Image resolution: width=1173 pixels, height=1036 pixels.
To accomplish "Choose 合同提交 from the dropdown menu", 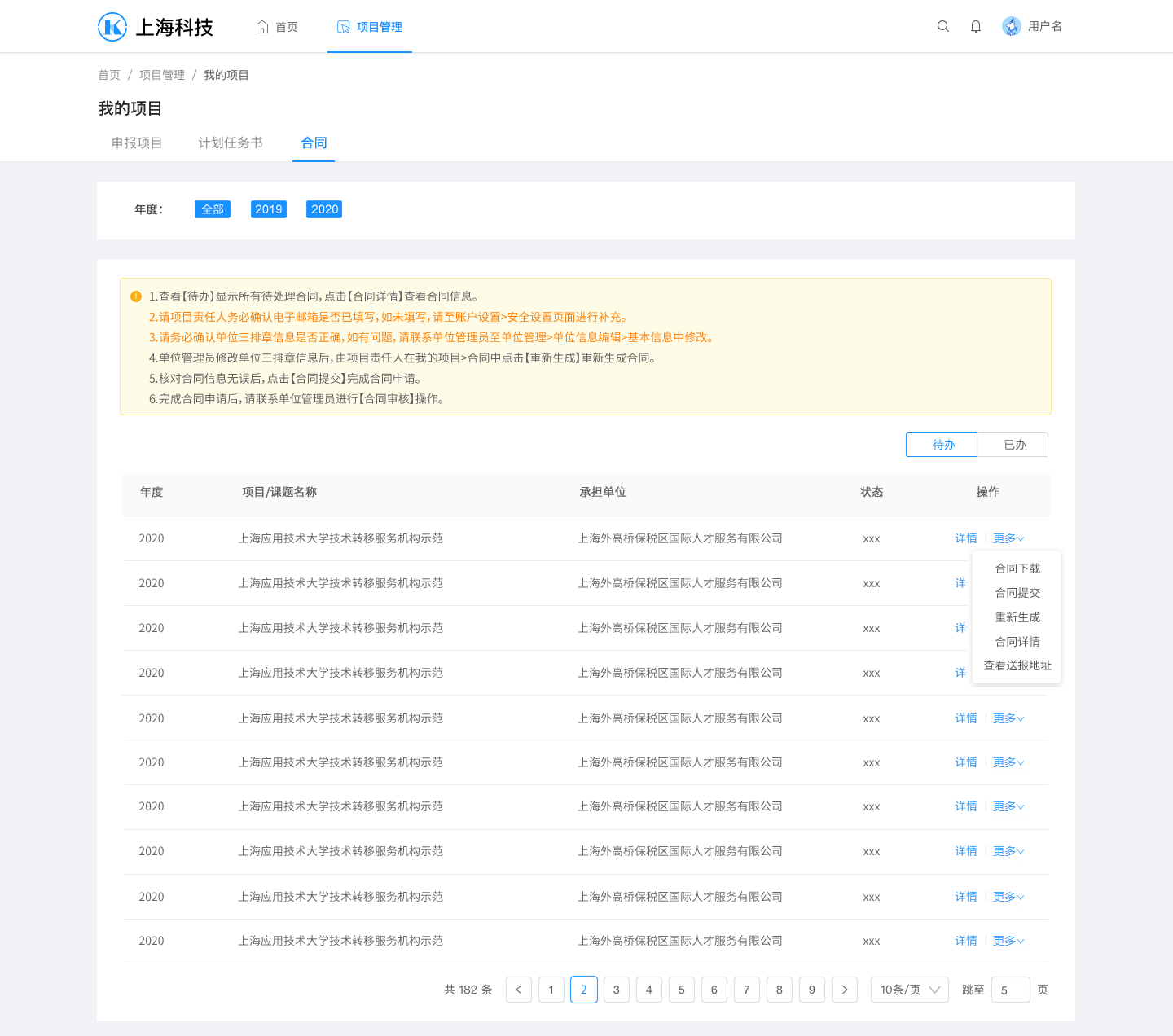I will coord(1017,593).
